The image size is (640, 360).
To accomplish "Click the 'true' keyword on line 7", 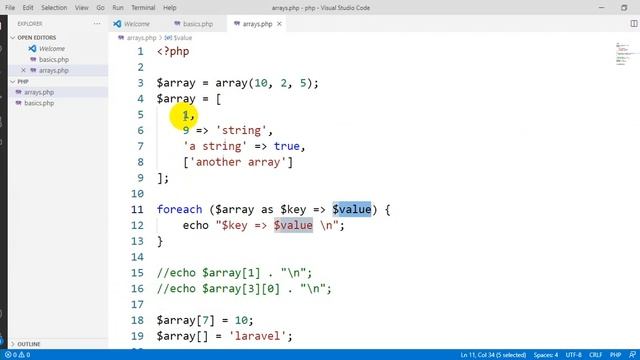I will pyautogui.click(x=287, y=146).
